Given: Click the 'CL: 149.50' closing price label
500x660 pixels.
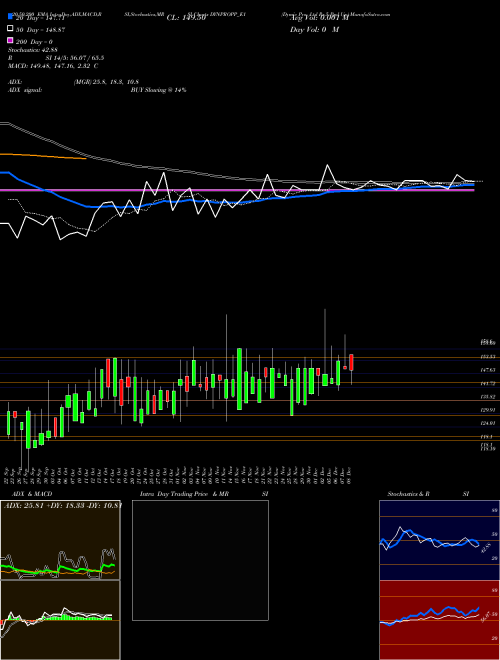Looking at the screenshot, I should click(x=186, y=18).
